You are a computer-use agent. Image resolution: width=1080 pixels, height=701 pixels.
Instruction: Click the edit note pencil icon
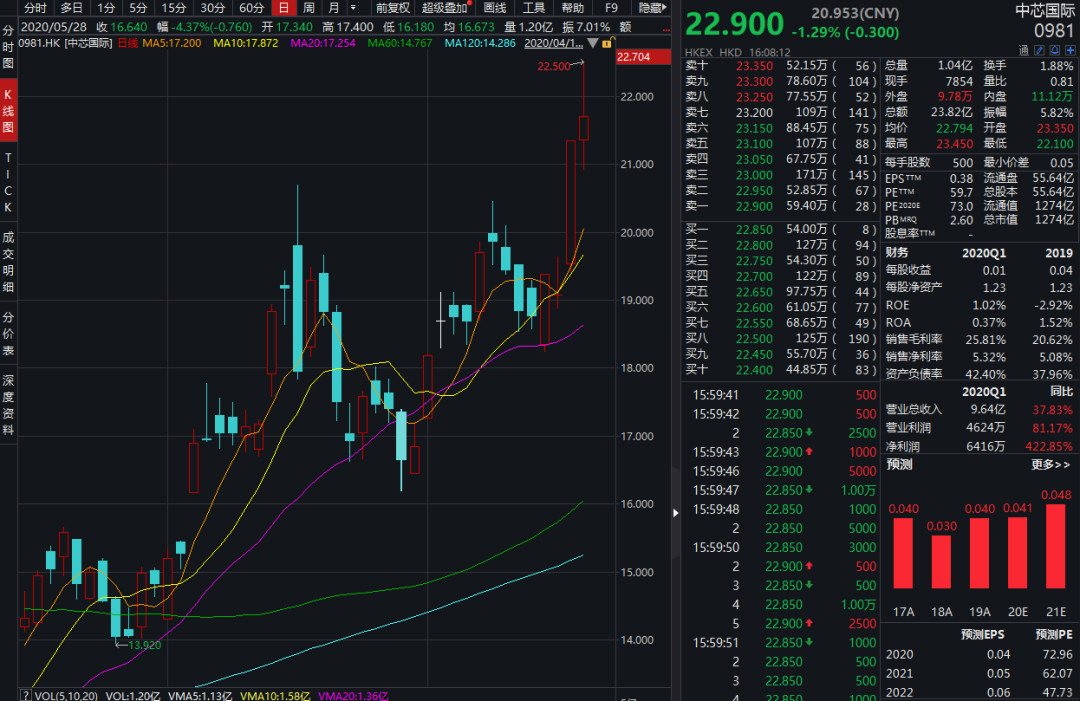pyautogui.click(x=1038, y=49)
